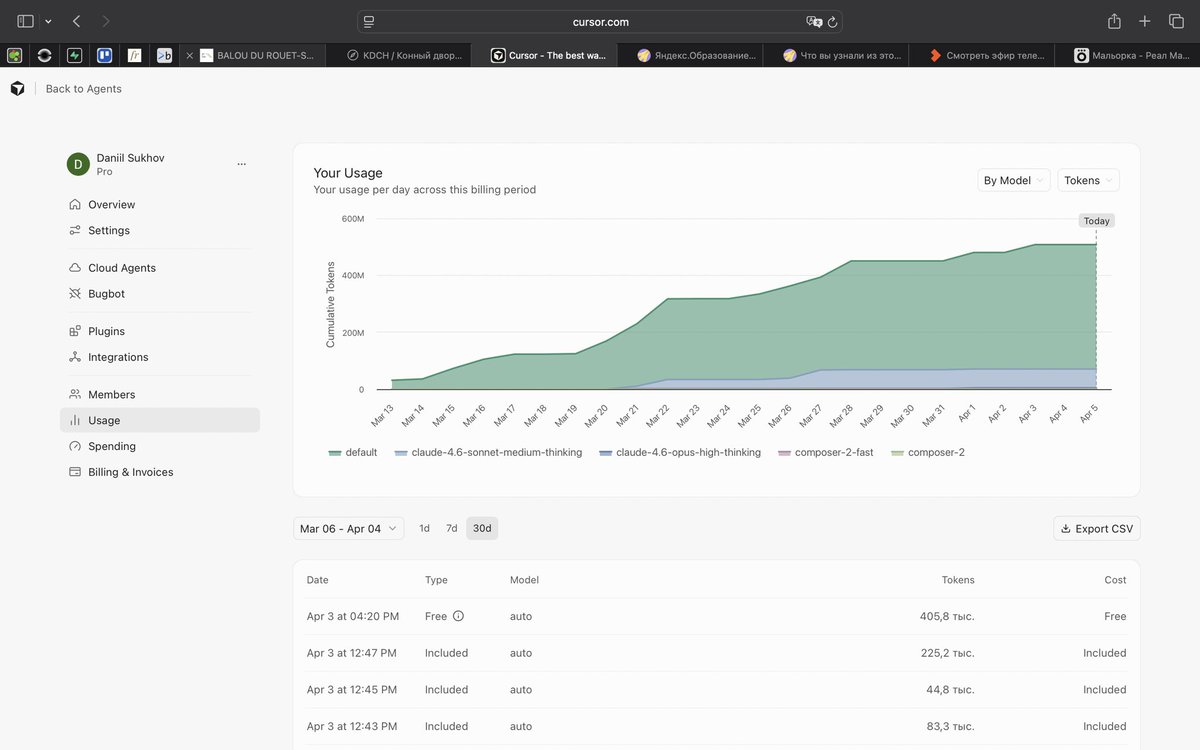Click the 83,3 тыс. tokens value
This screenshot has height=750, width=1200.
[x=950, y=726]
